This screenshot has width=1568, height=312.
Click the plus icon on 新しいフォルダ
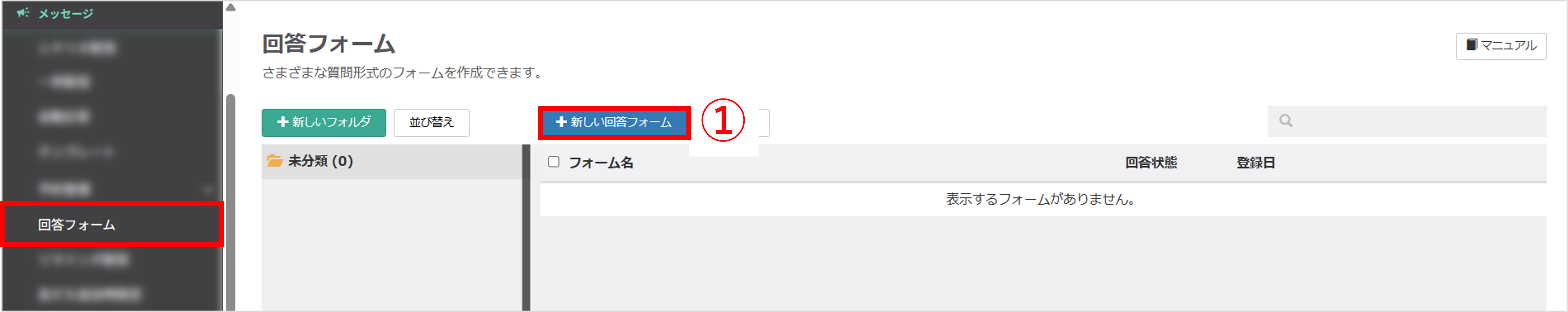coord(283,122)
